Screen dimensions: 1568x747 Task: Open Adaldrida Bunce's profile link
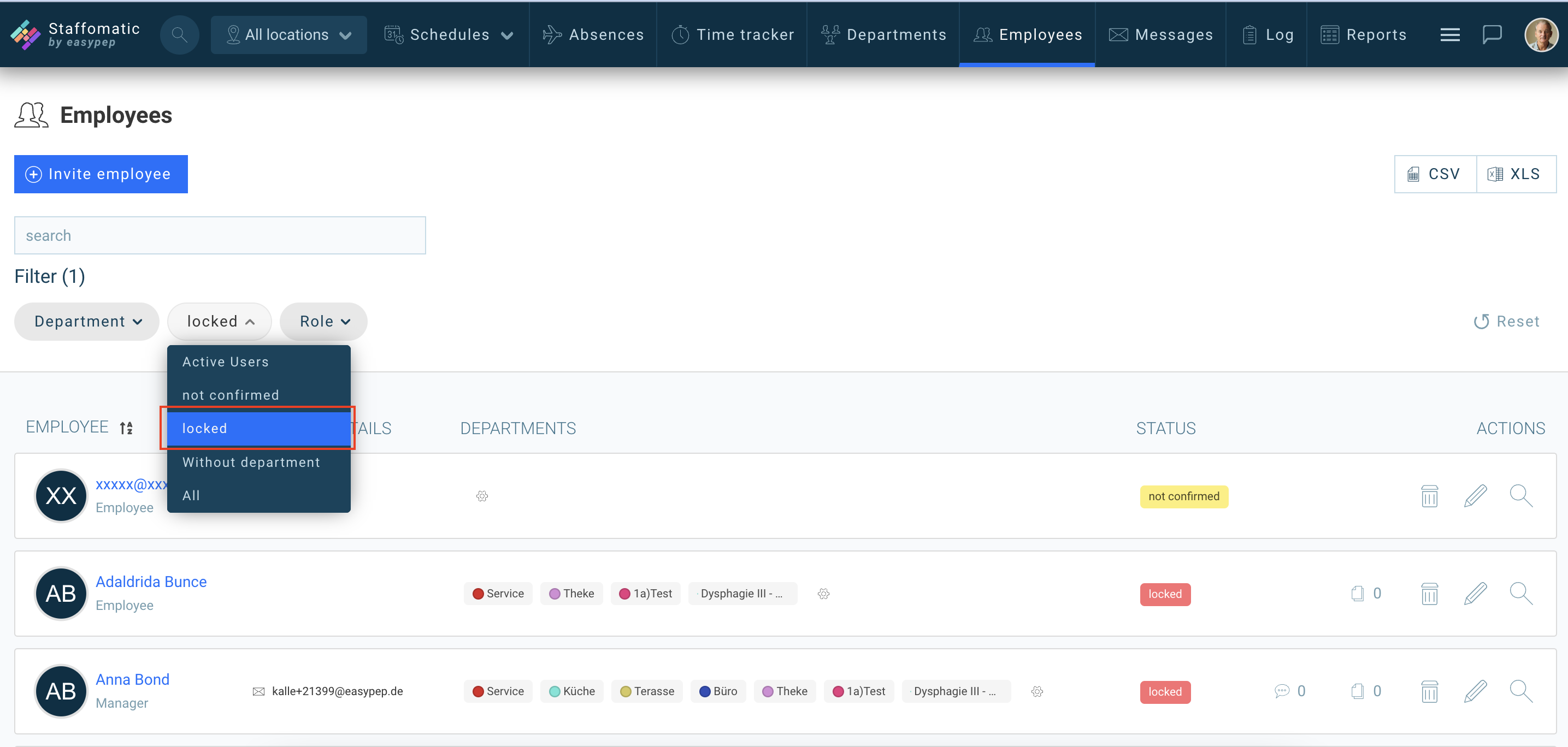pos(151,582)
